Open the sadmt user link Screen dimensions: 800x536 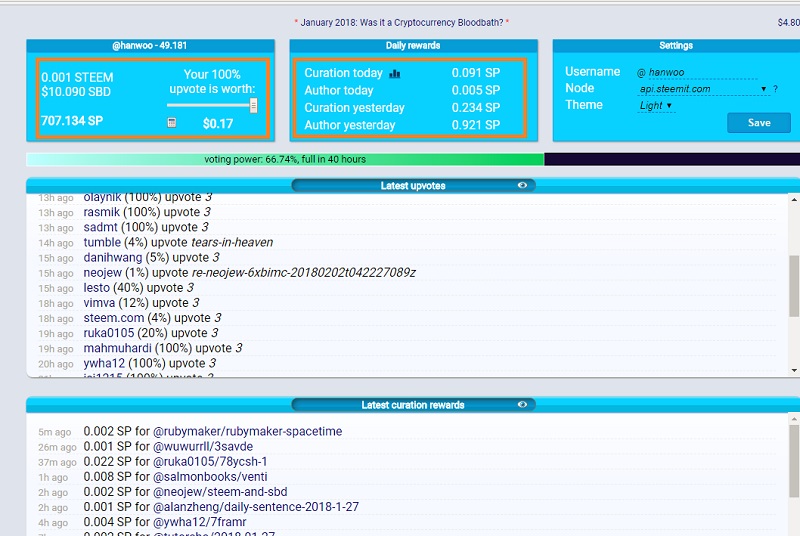pyautogui.click(x=101, y=227)
